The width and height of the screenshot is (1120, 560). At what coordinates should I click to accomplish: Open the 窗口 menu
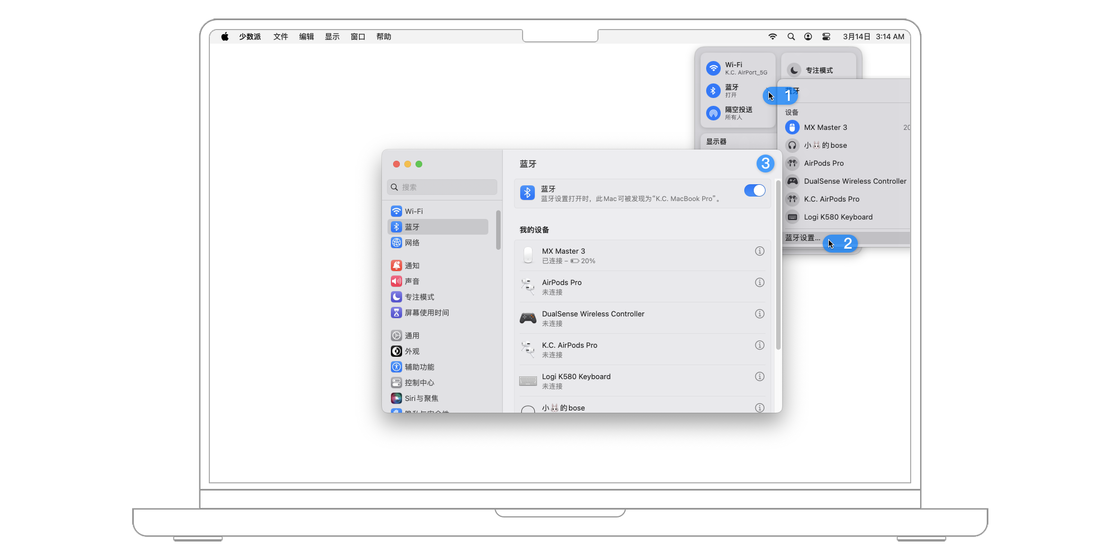pos(358,36)
